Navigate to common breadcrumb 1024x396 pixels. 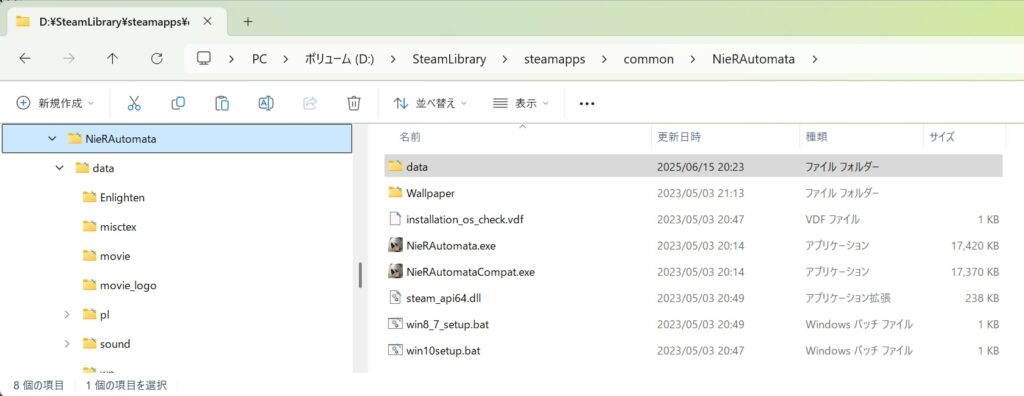648,59
